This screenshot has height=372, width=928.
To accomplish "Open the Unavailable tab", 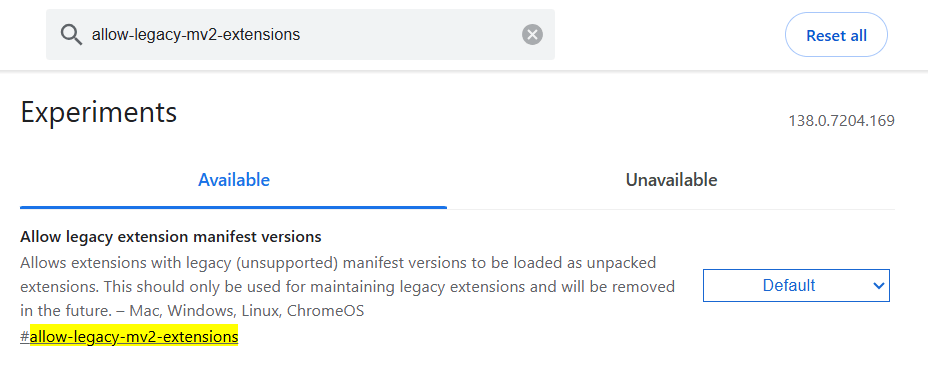I will [671, 180].
